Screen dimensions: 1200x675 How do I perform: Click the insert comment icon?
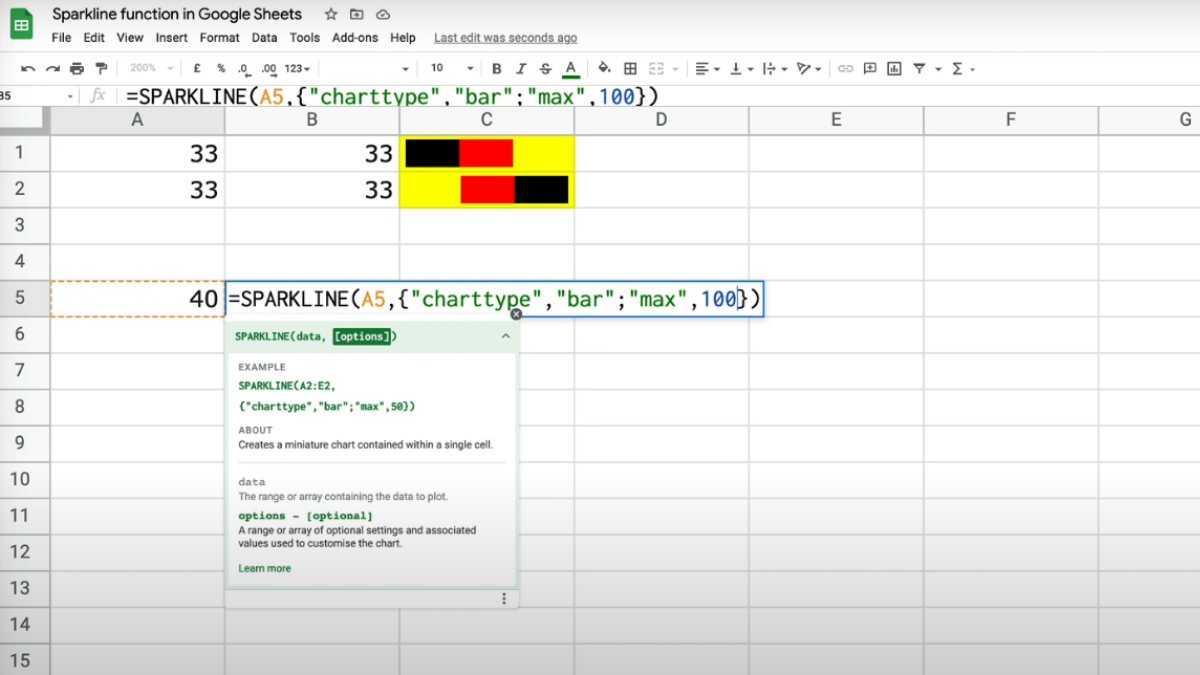[x=870, y=69]
